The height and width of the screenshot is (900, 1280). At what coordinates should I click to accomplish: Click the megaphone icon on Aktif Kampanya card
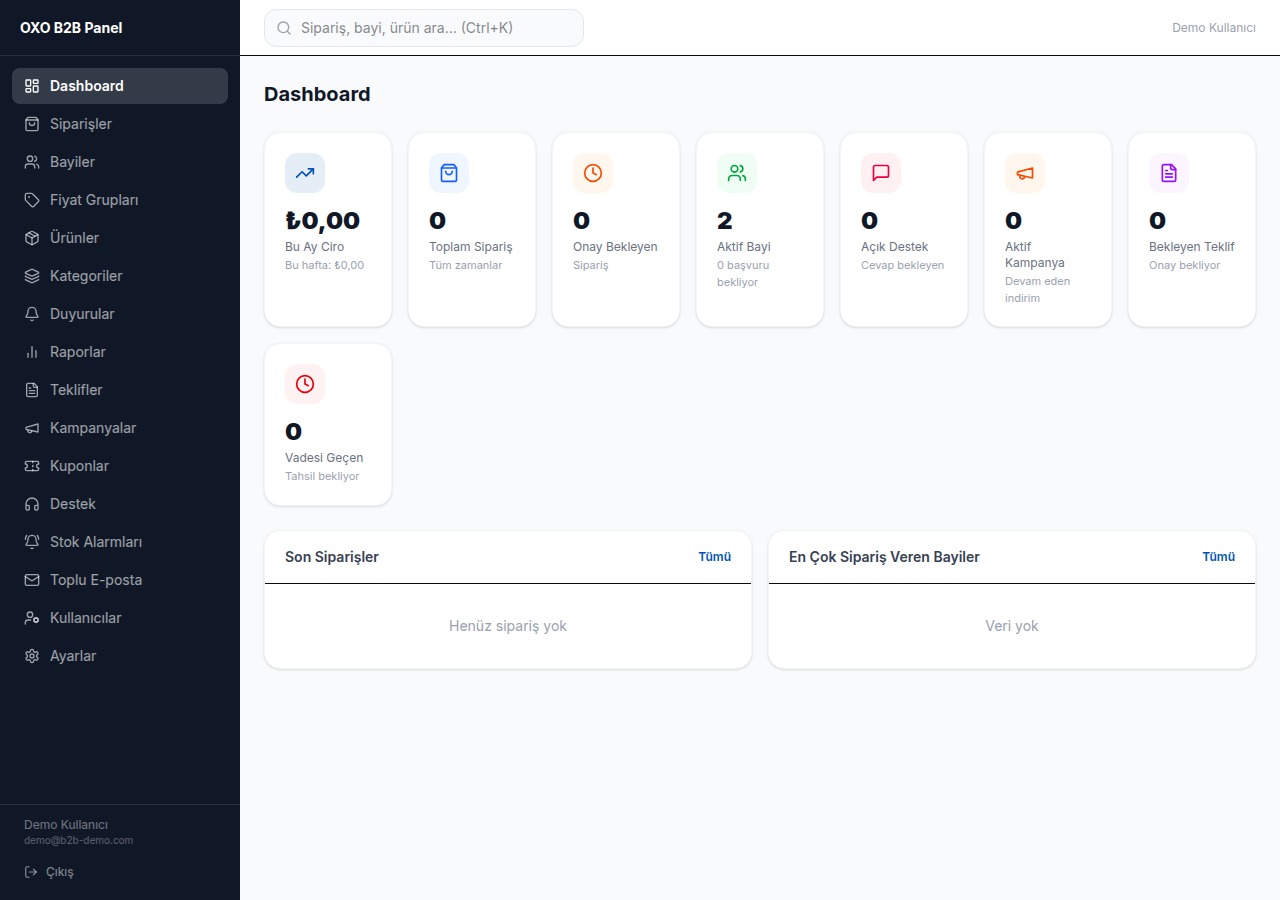[x=1025, y=173]
